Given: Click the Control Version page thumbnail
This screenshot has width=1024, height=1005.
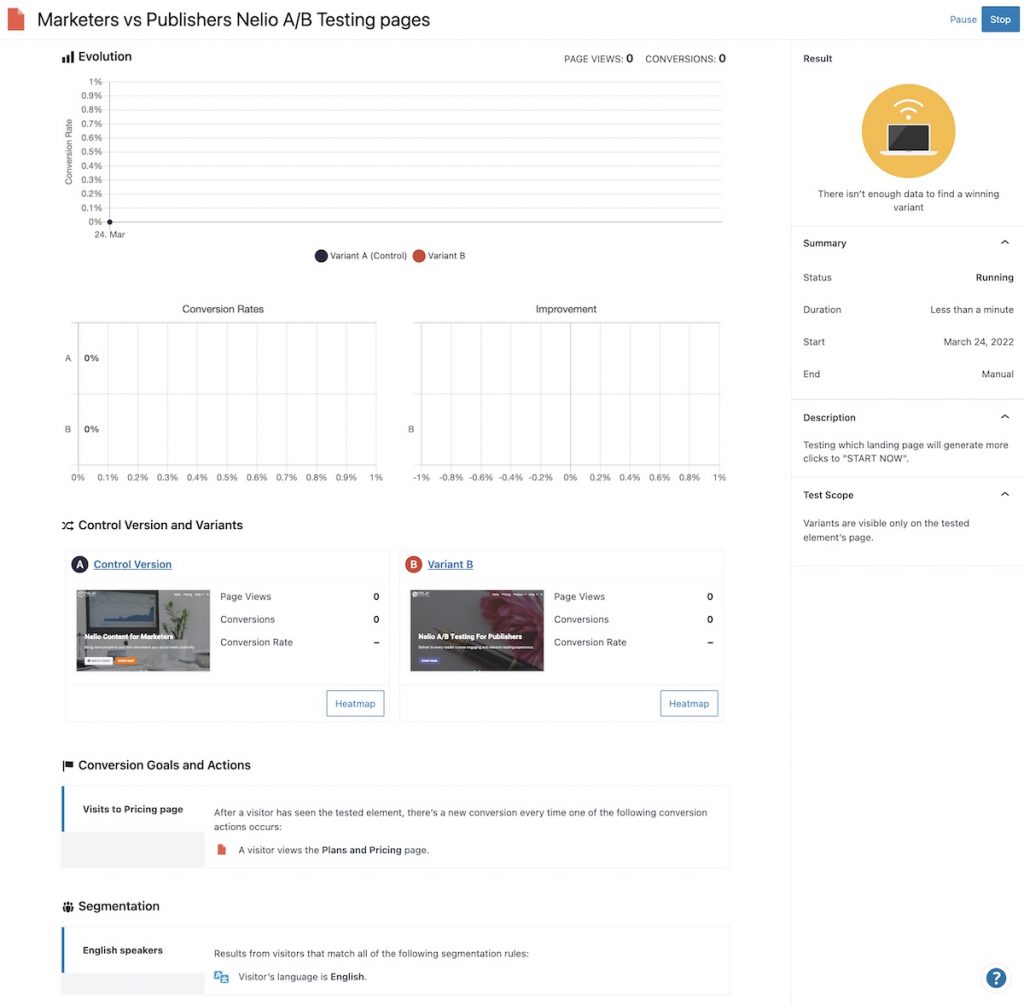Looking at the screenshot, I should pyautogui.click(x=143, y=631).
